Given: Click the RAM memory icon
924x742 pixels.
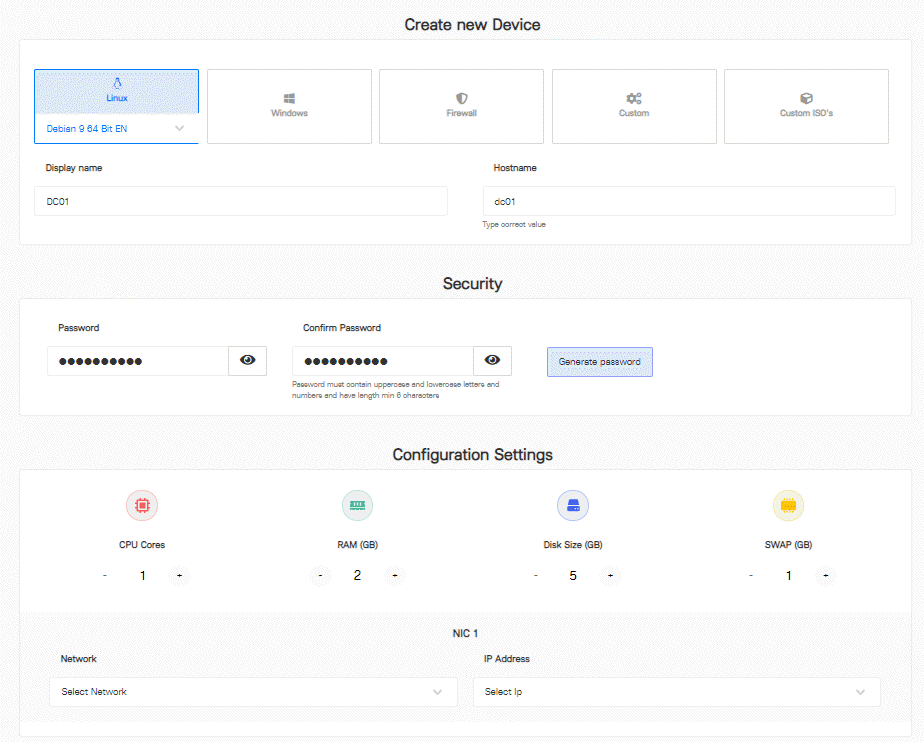Looking at the screenshot, I should (x=357, y=505).
